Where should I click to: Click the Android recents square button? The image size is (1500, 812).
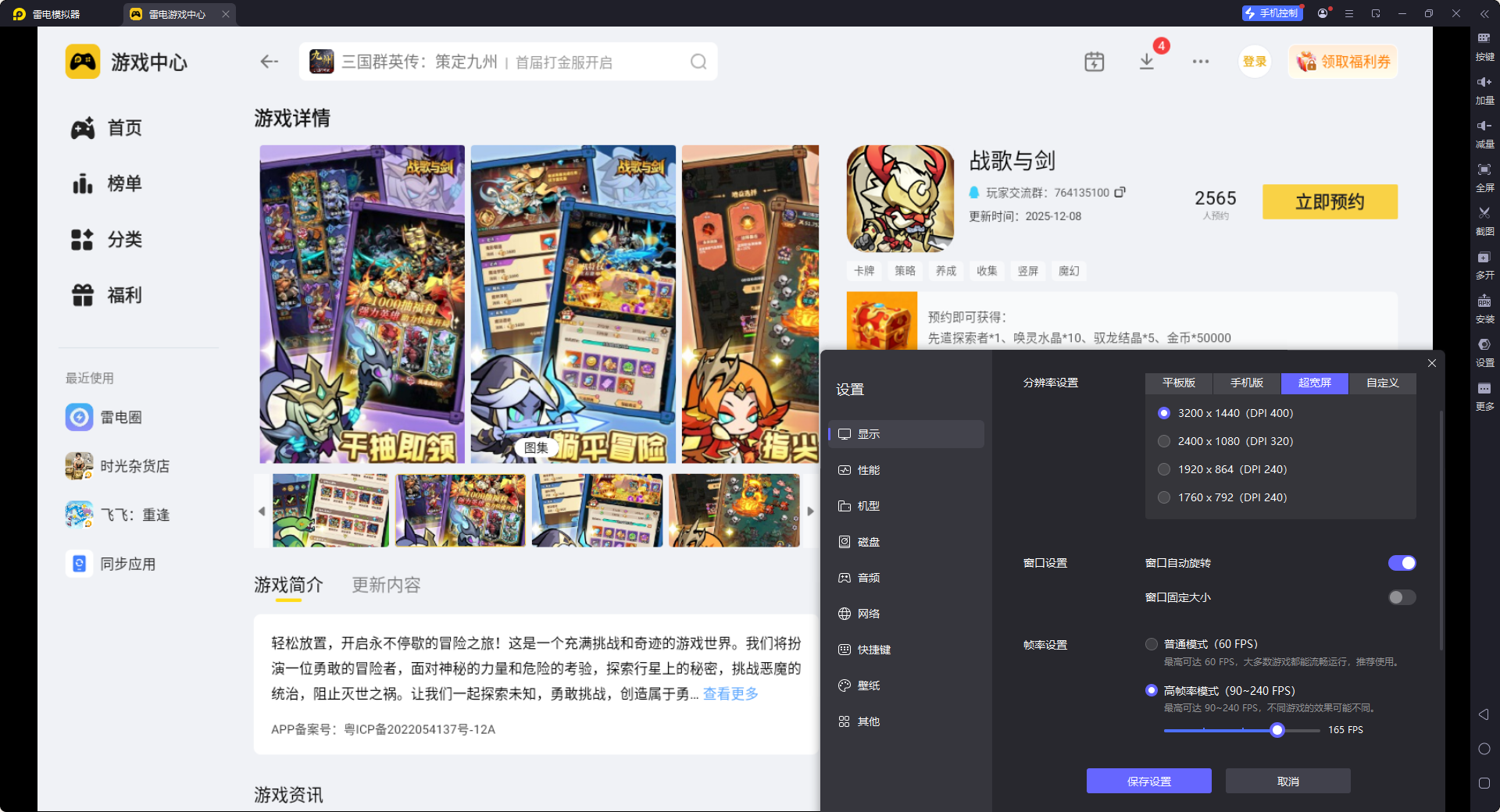coord(1484,783)
